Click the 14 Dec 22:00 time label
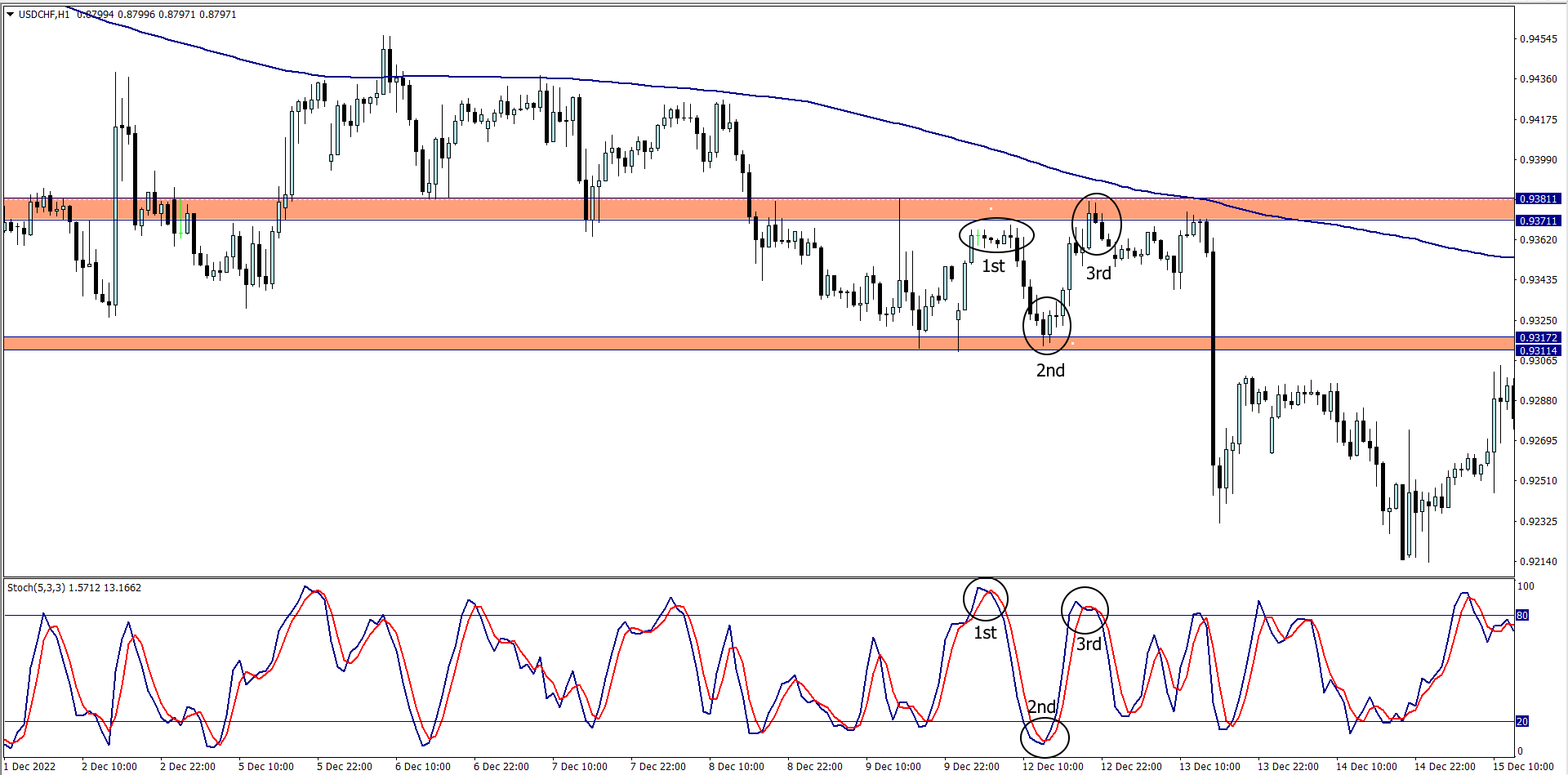This screenshot has height=775, width=1568. pos(1445,767)
